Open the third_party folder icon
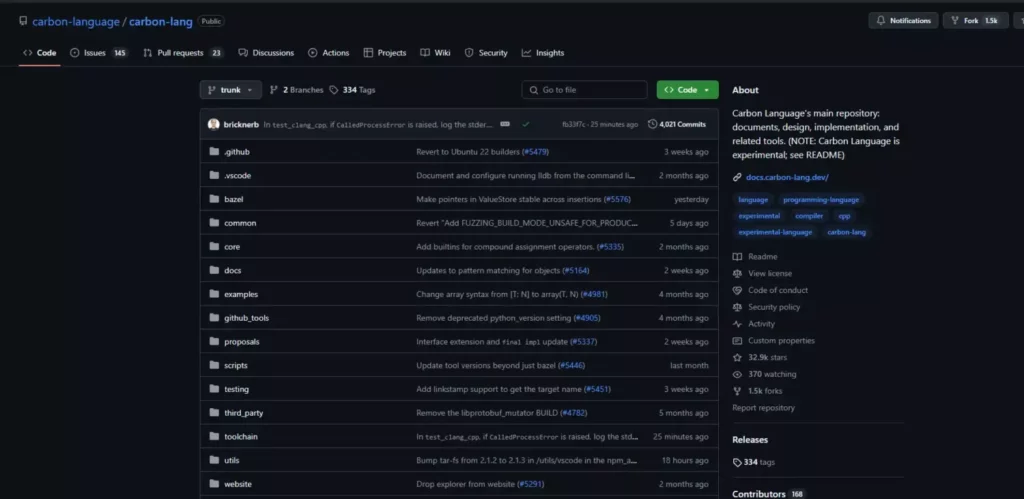Screen dimensions: 1024x499 [x=214, y=412]
